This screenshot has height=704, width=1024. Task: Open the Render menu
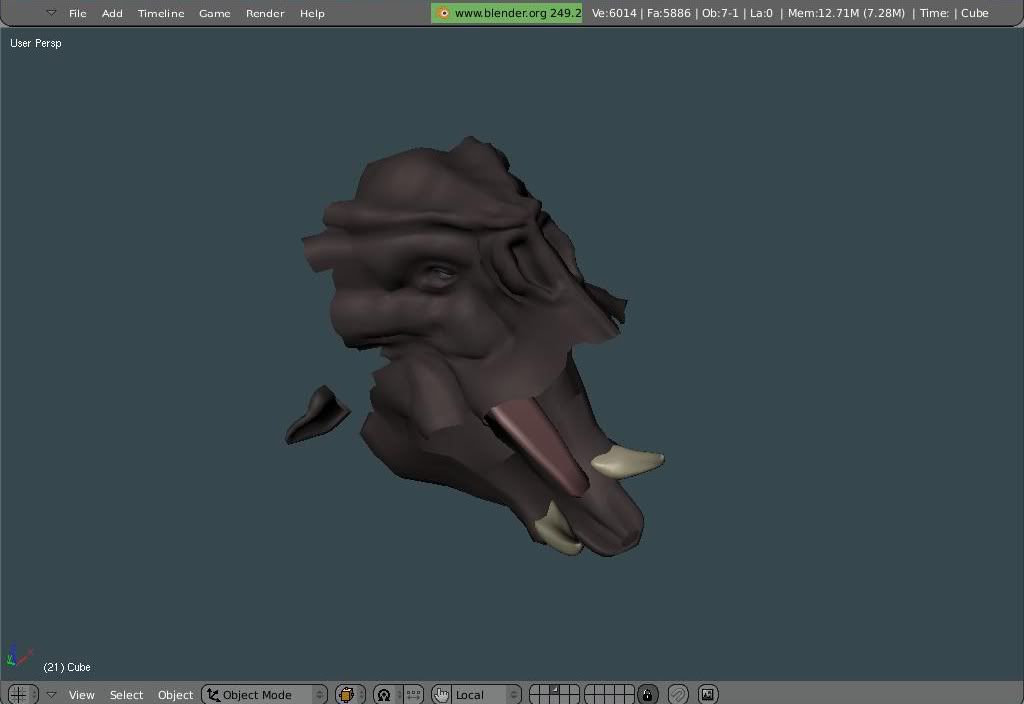tap(265, 13)
